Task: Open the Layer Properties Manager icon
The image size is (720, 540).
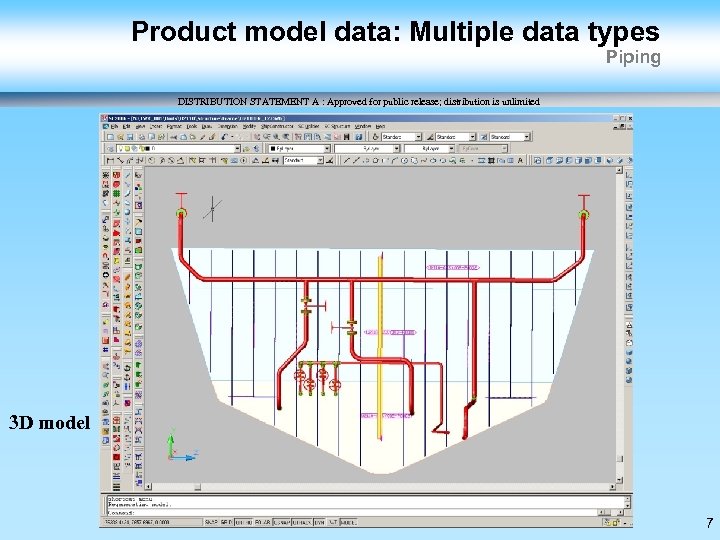Action: tap(110, 149)
